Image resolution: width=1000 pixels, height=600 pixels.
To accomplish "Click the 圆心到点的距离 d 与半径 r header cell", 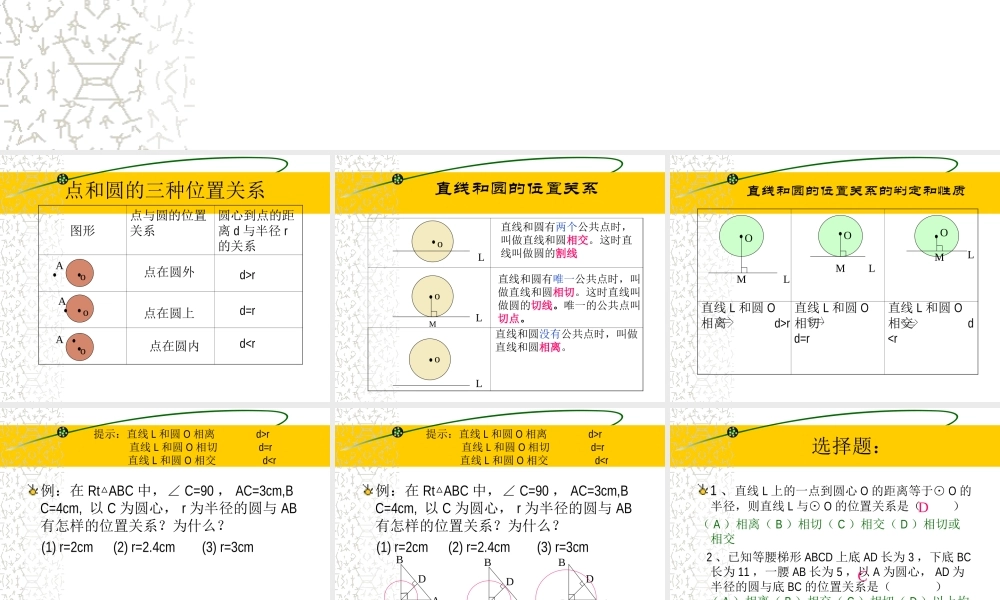I will point(258,230).
